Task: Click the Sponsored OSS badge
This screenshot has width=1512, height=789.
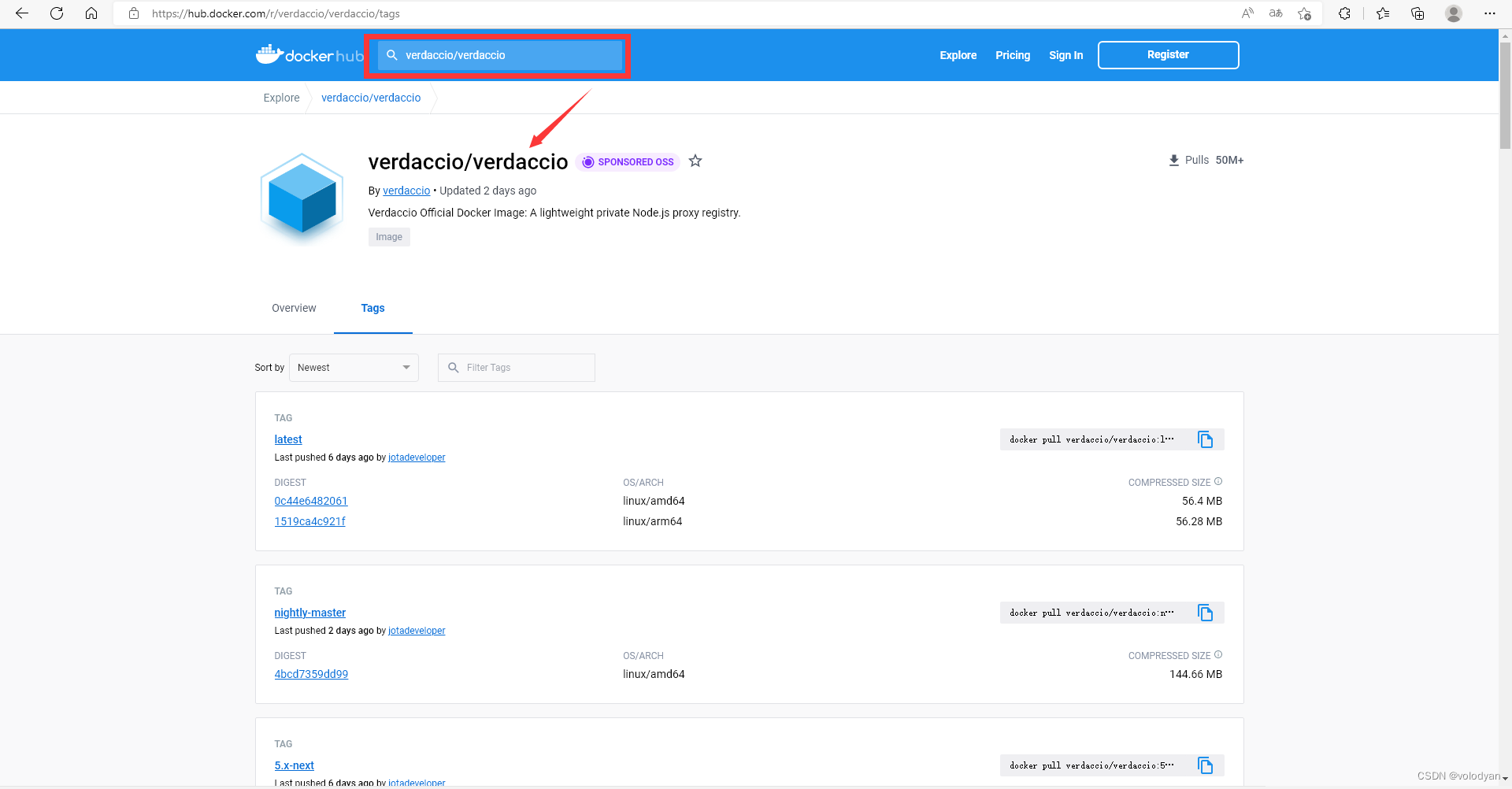Action: pos(628,162)
